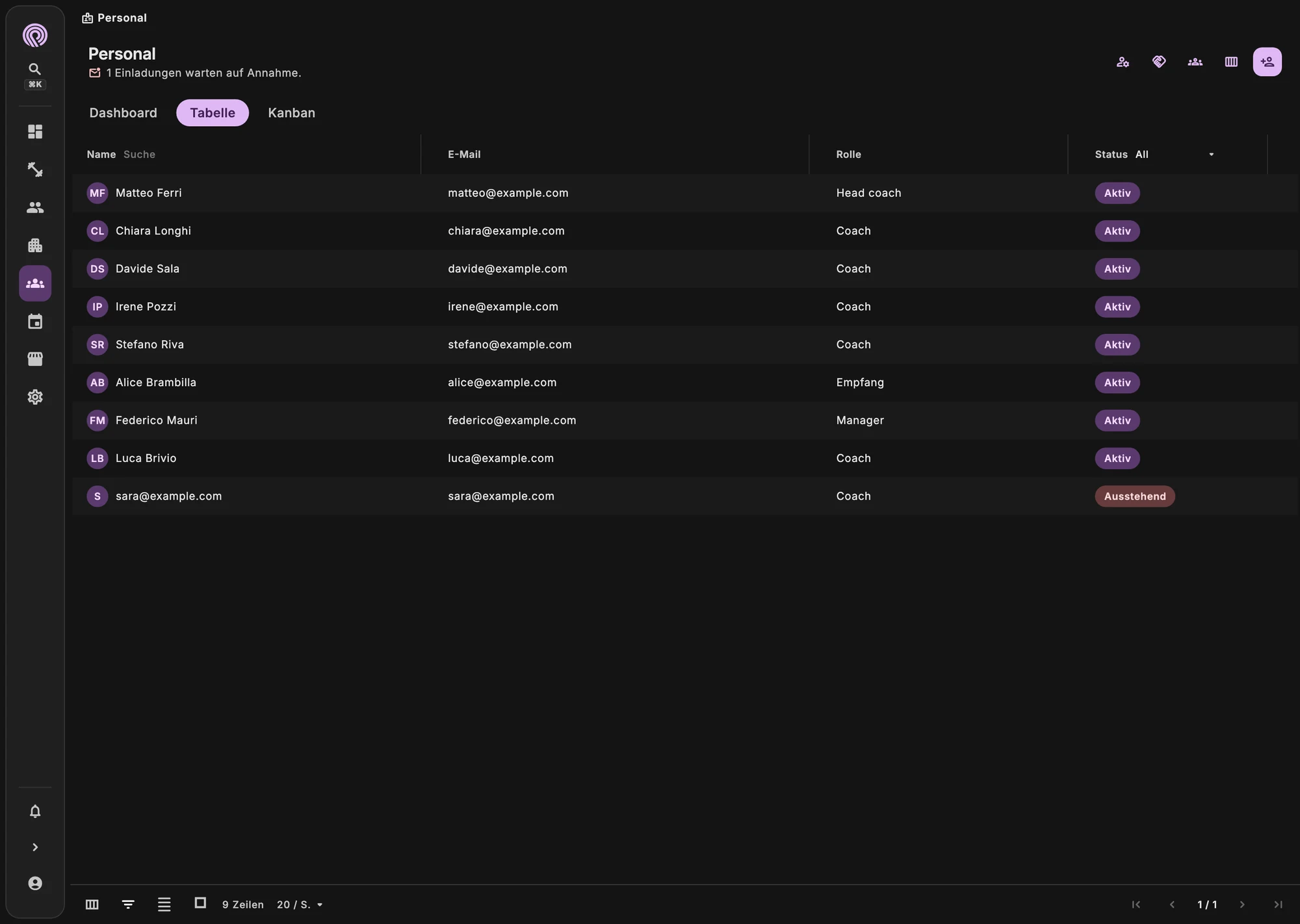The height and width of the screenshot is (924, 1300).
Task: Click the 'Empfang' role of Alice Brambilla
Action: (x=860, y=383)
